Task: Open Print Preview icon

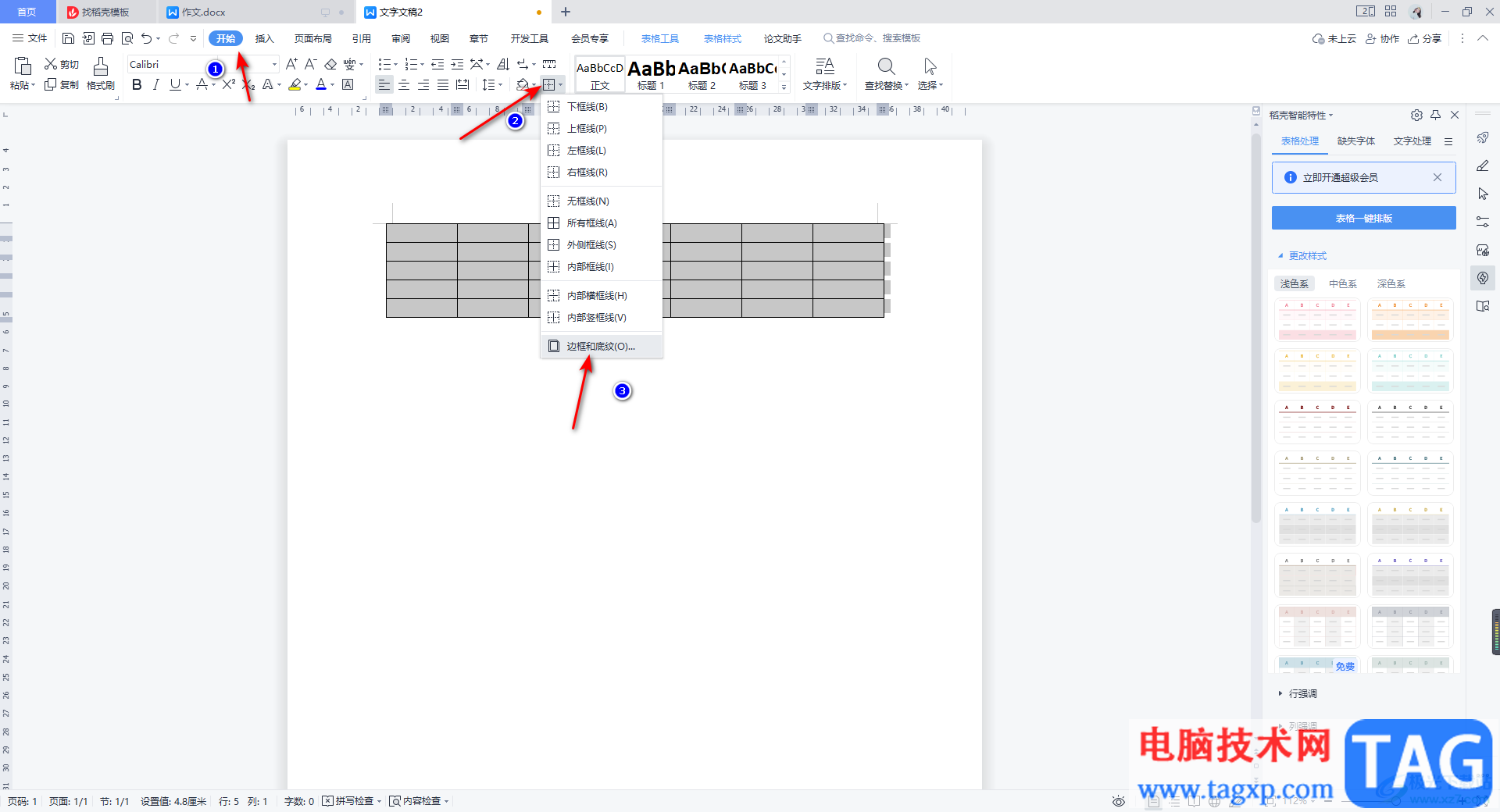Action: 127,38
